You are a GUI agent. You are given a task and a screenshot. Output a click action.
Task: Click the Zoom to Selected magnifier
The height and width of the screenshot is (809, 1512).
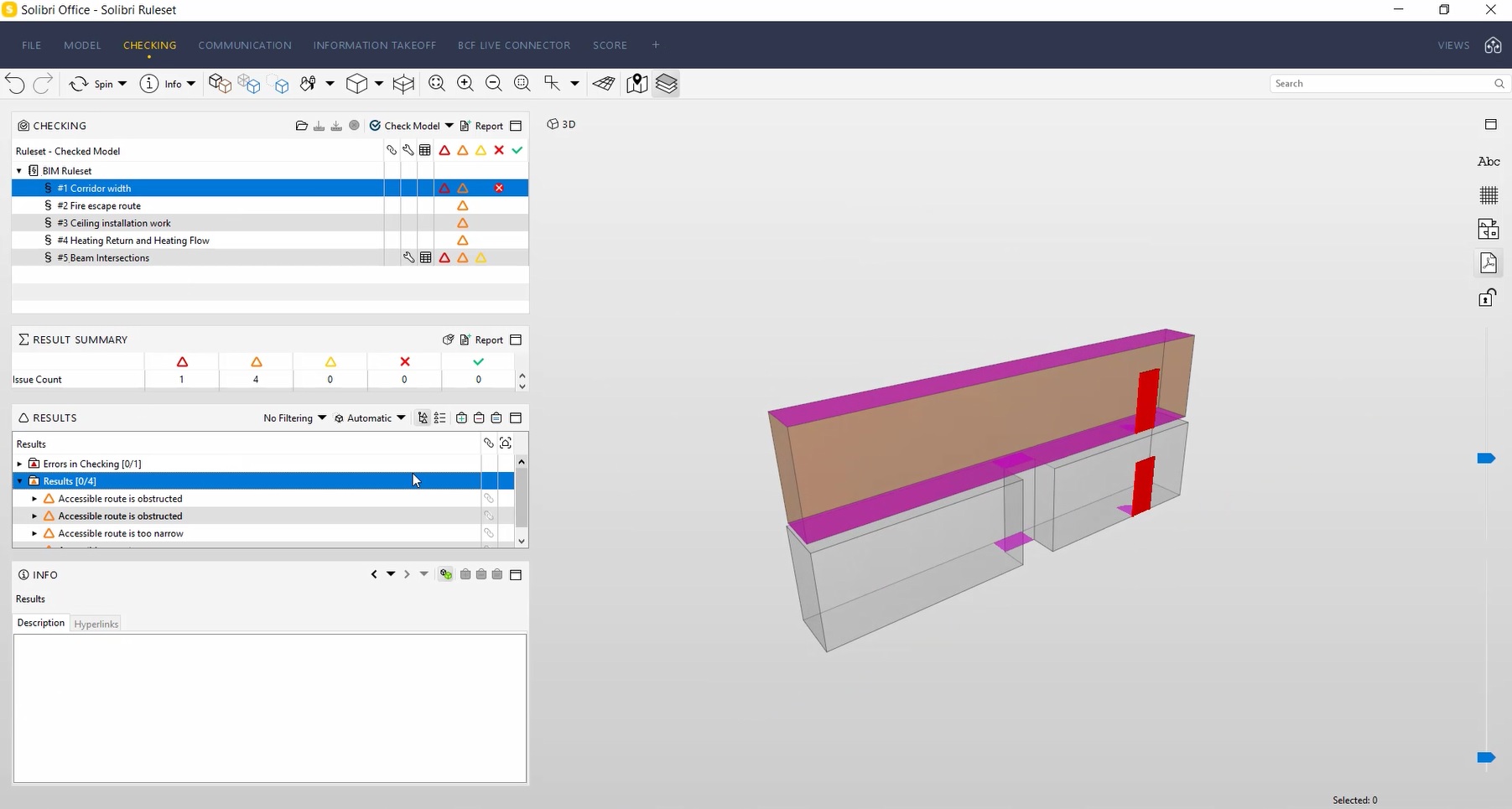(522, 84)
